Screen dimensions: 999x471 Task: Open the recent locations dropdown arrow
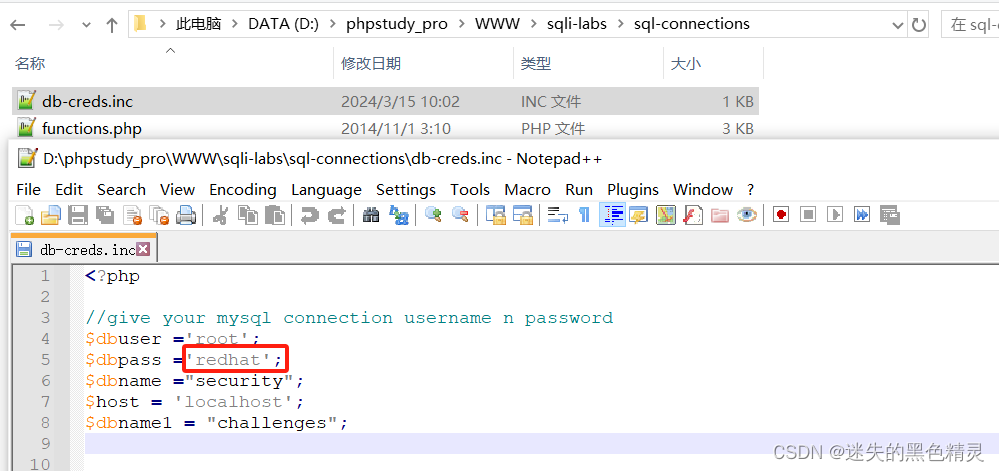click(86, 24)
